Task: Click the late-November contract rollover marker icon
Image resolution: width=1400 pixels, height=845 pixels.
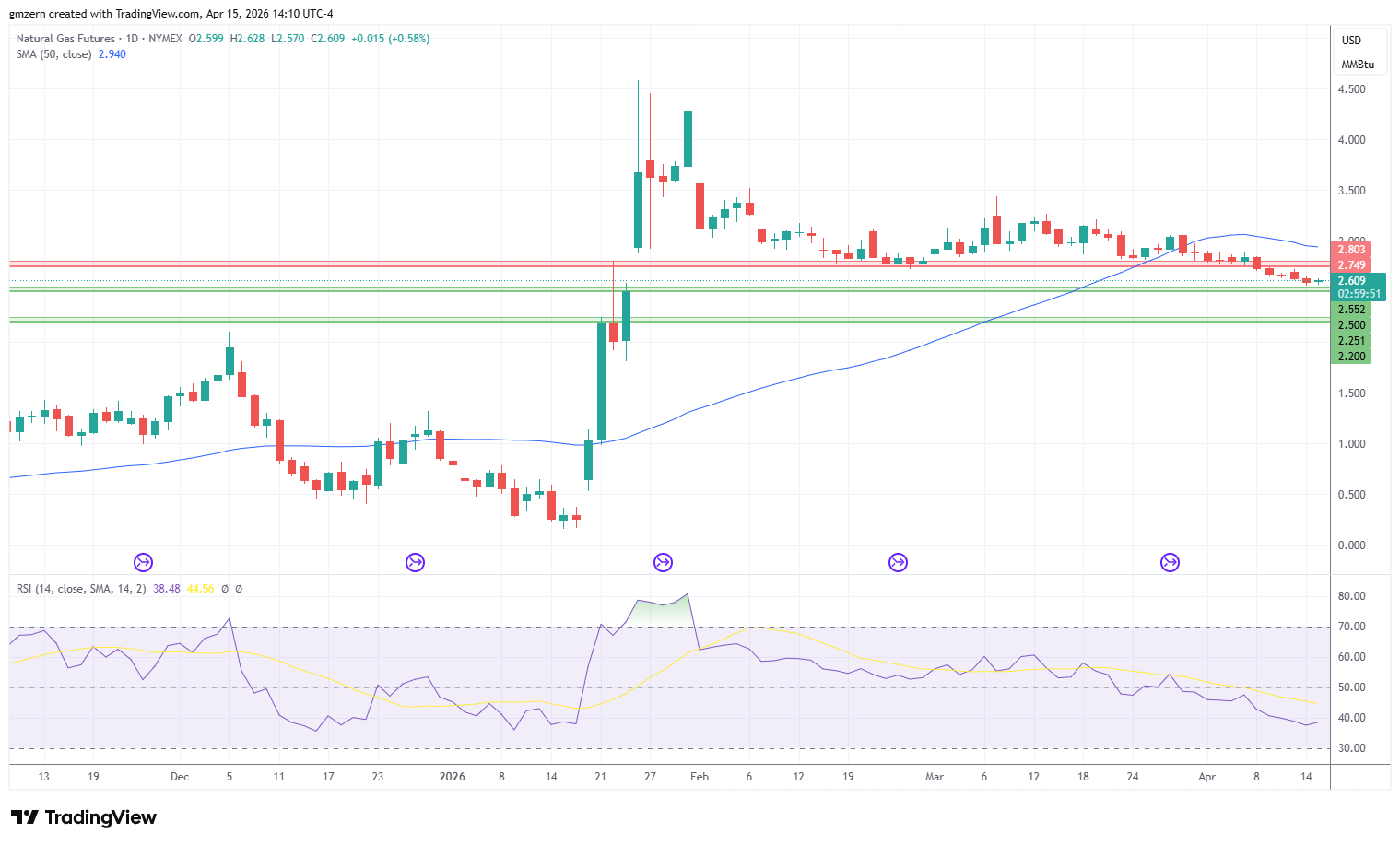Action: 143,562
